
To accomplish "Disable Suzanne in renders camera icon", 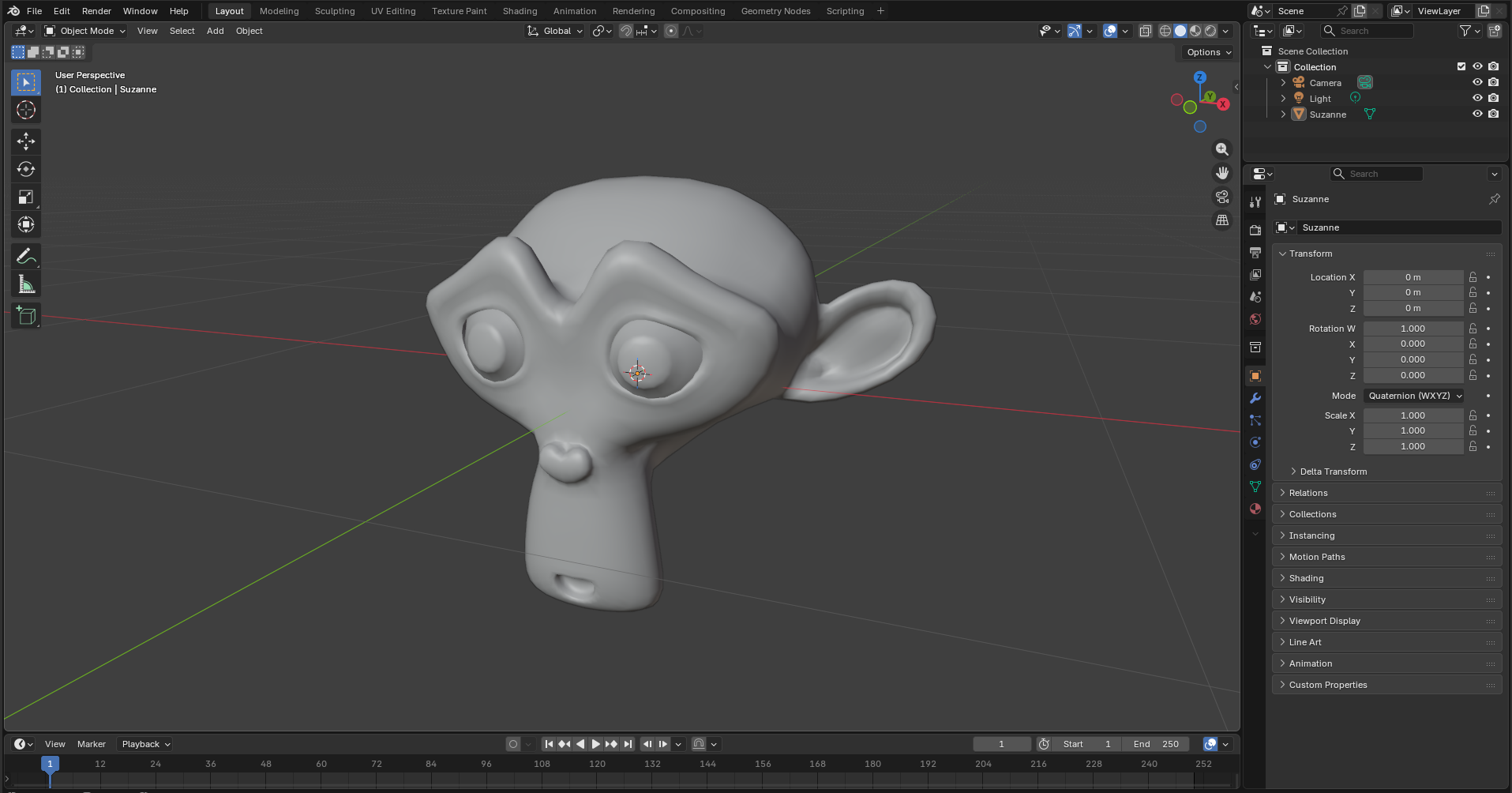I will [x=1493, y=114].
